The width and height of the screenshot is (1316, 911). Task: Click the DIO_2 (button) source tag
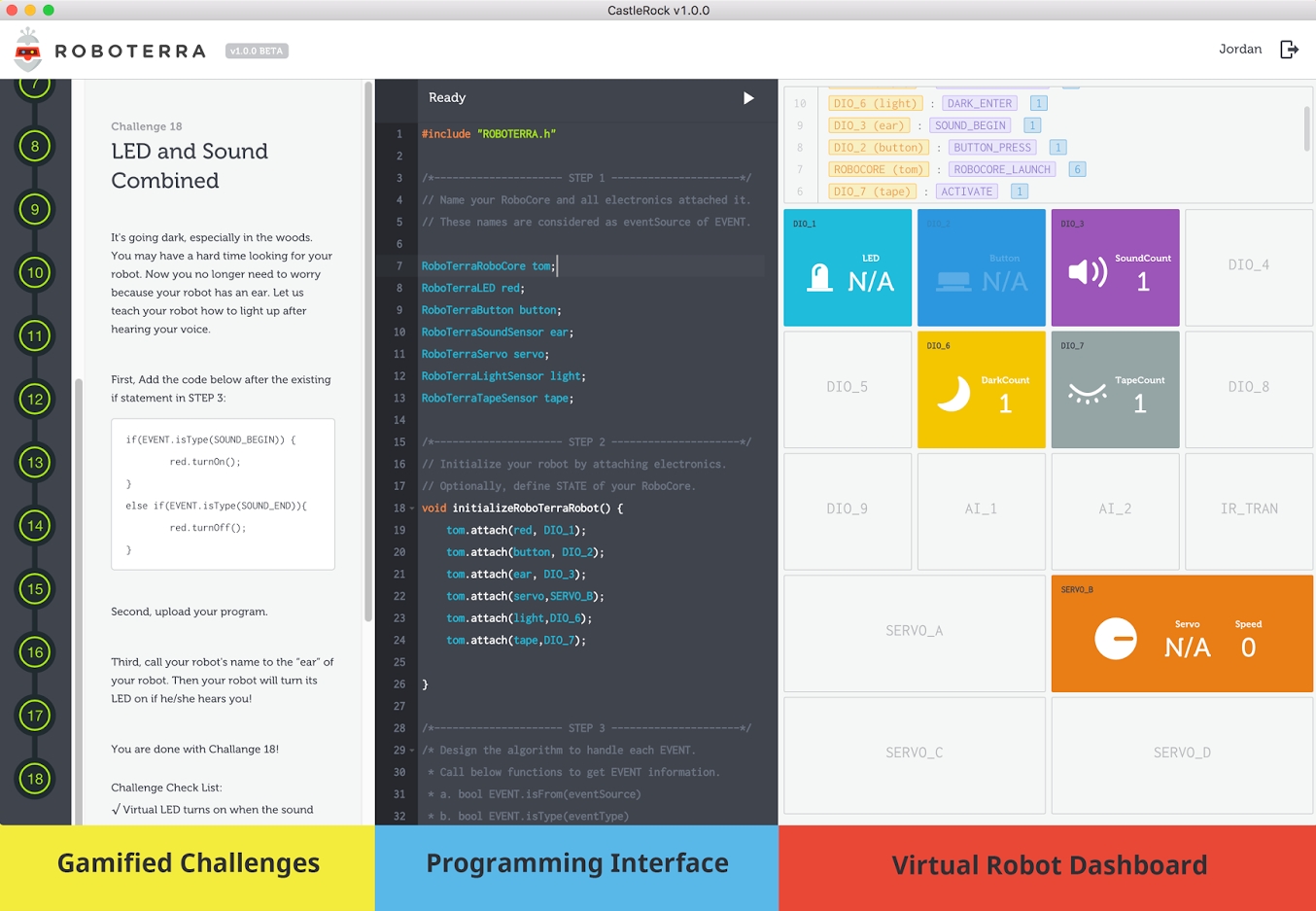[x=879, y=148]
